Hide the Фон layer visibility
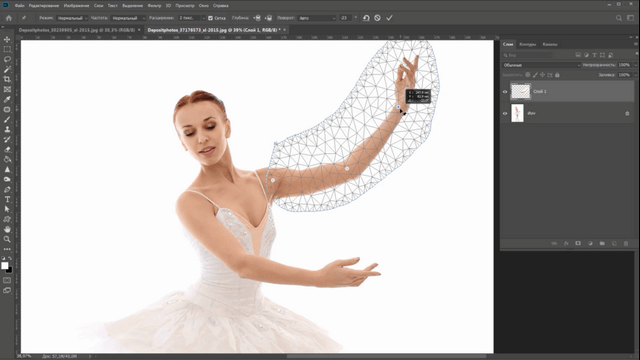The width and height of the screenshot is (640, 360). click(505, 113)
